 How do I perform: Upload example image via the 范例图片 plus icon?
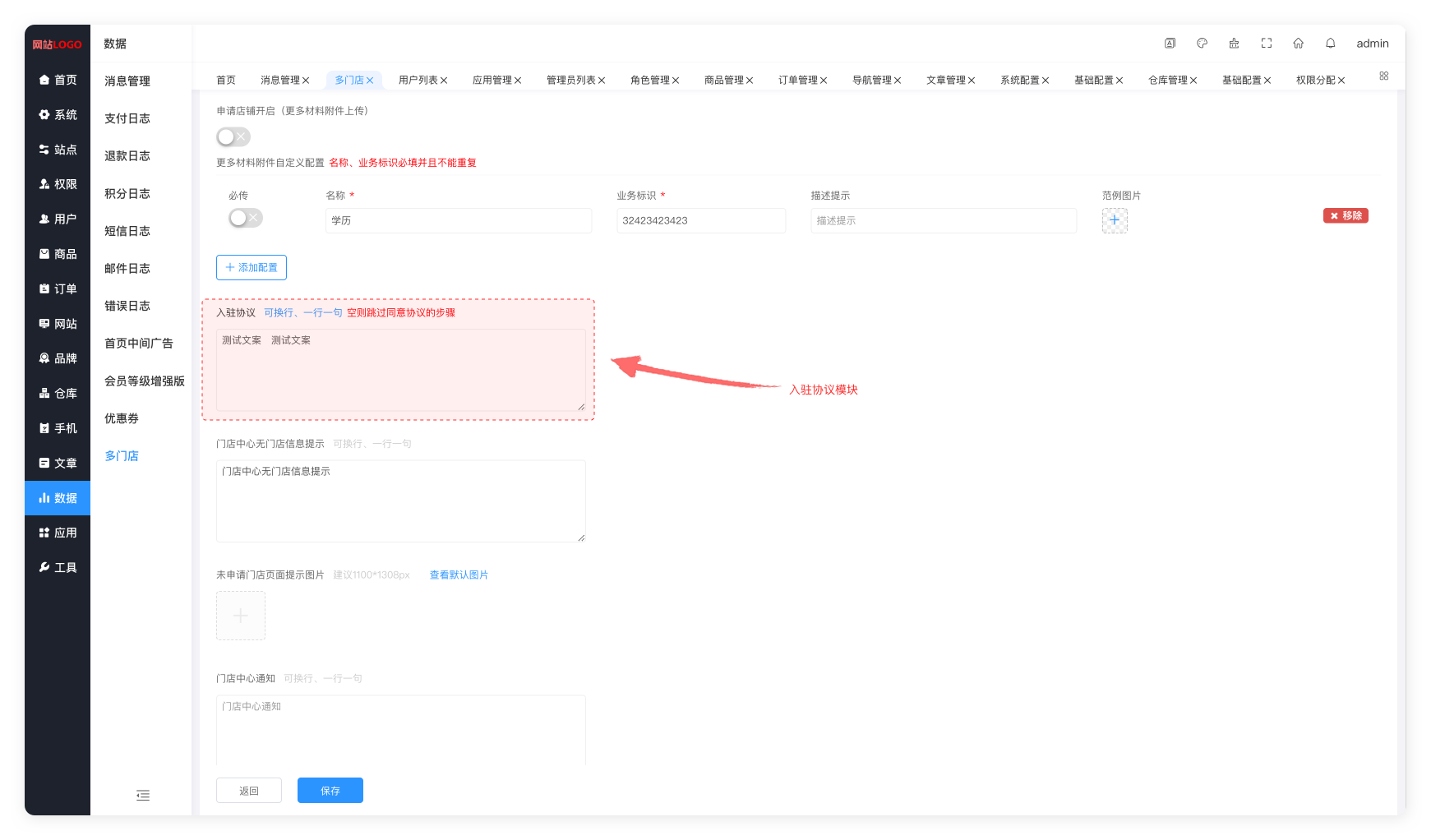pos(1114,220)
